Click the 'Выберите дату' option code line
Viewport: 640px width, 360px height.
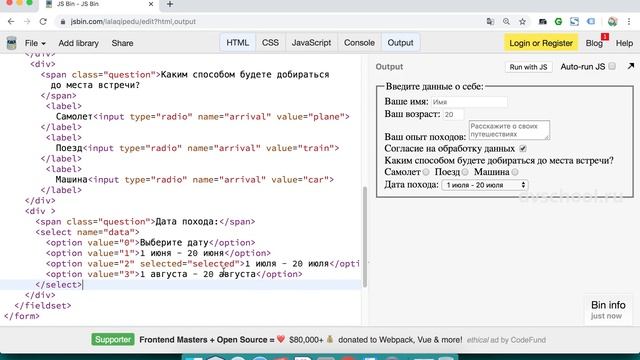(151, 242)
